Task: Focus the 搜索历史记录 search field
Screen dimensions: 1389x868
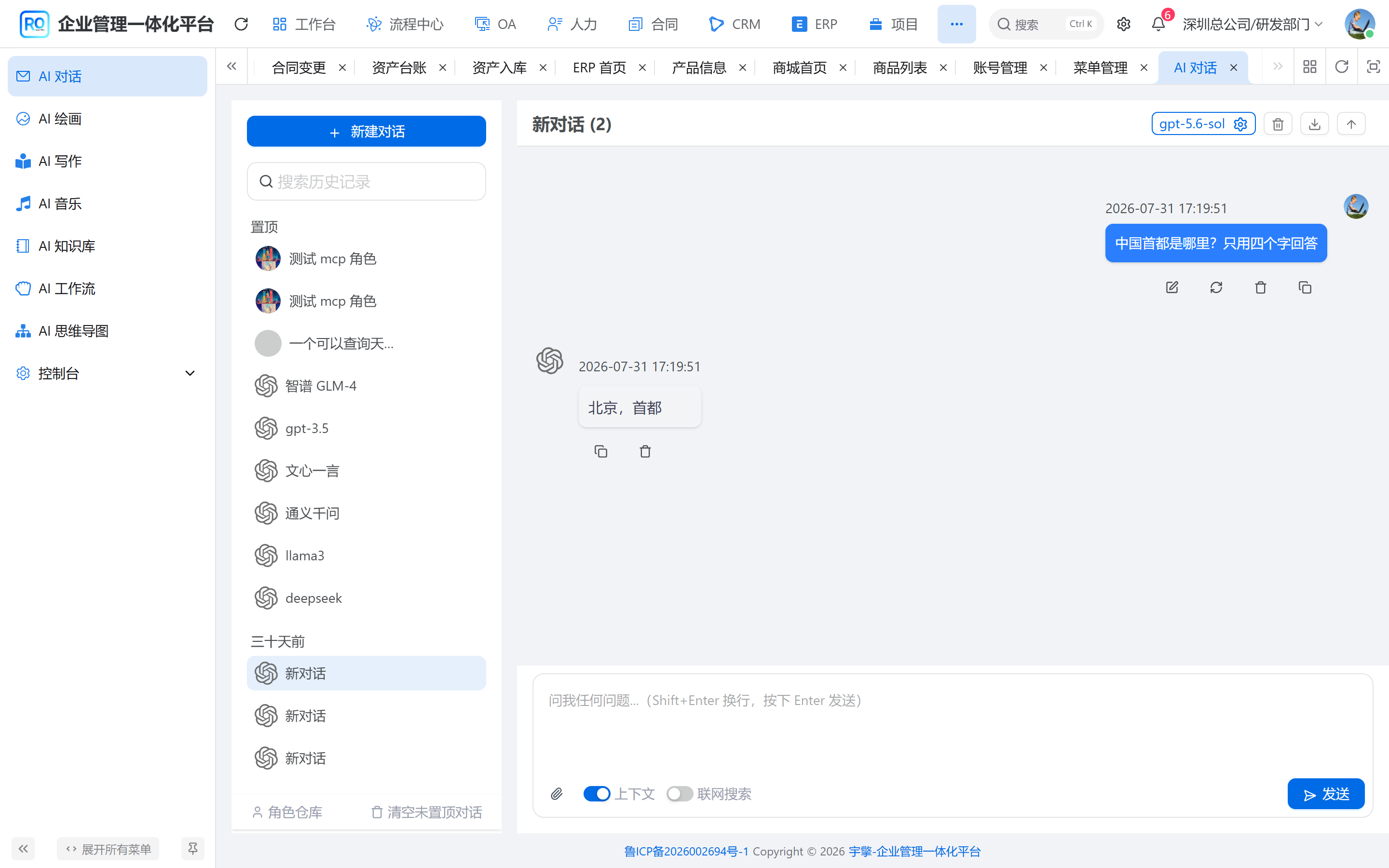Action: coord(366,181)
